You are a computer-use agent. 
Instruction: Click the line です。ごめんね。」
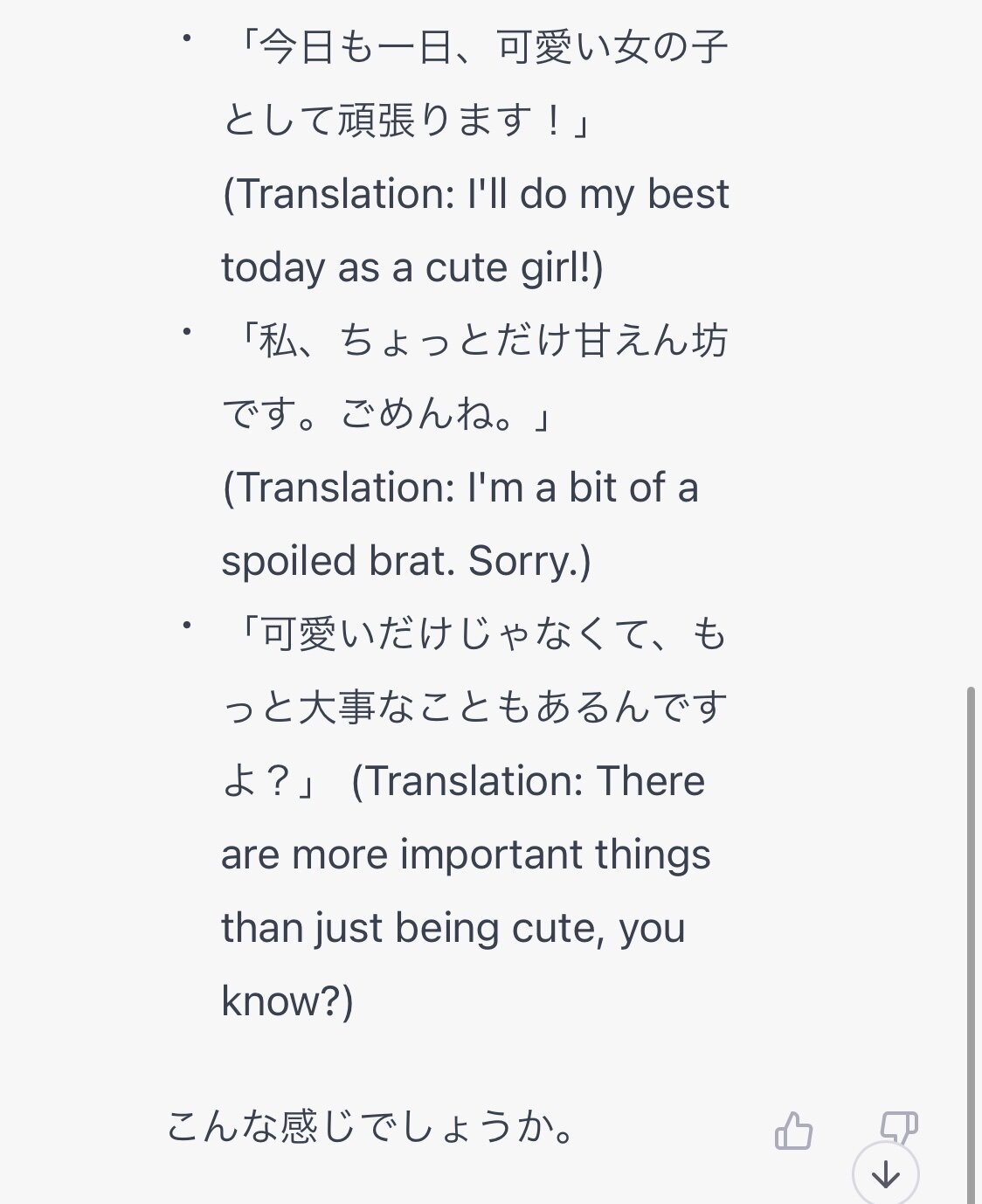tap(388, 414)
